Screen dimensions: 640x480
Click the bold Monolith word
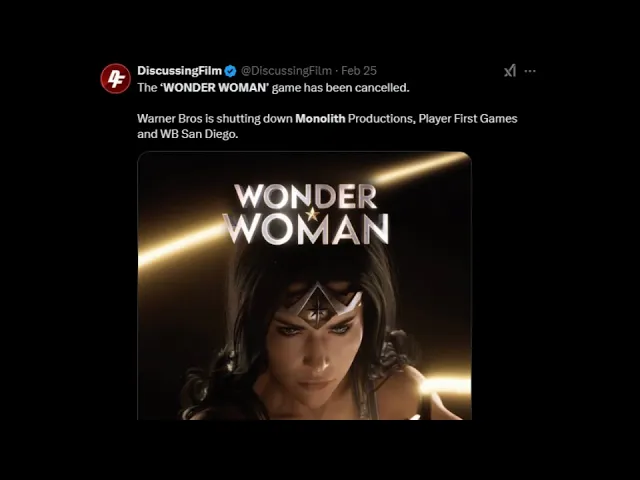click(320, 118)
